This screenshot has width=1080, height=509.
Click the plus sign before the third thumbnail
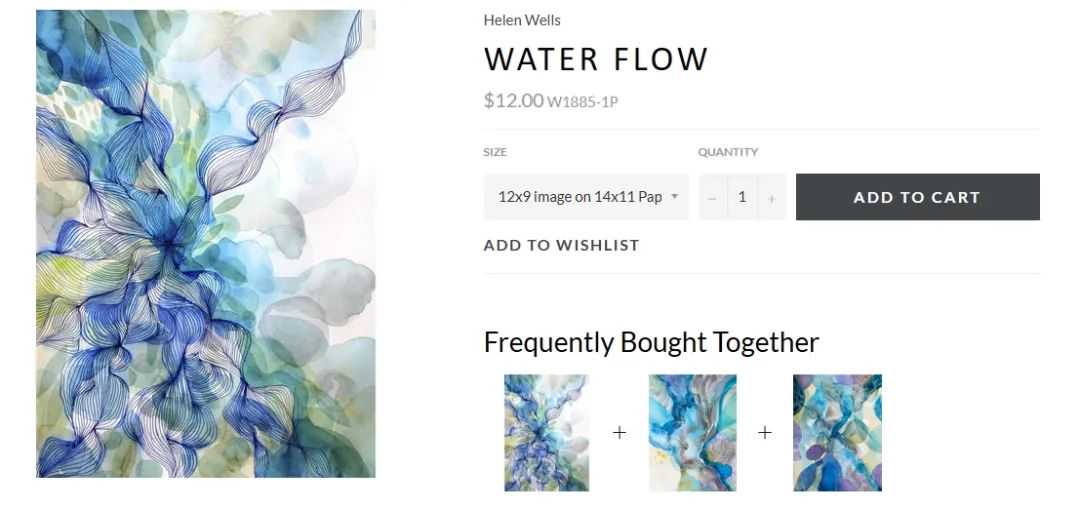click(765, 433)
